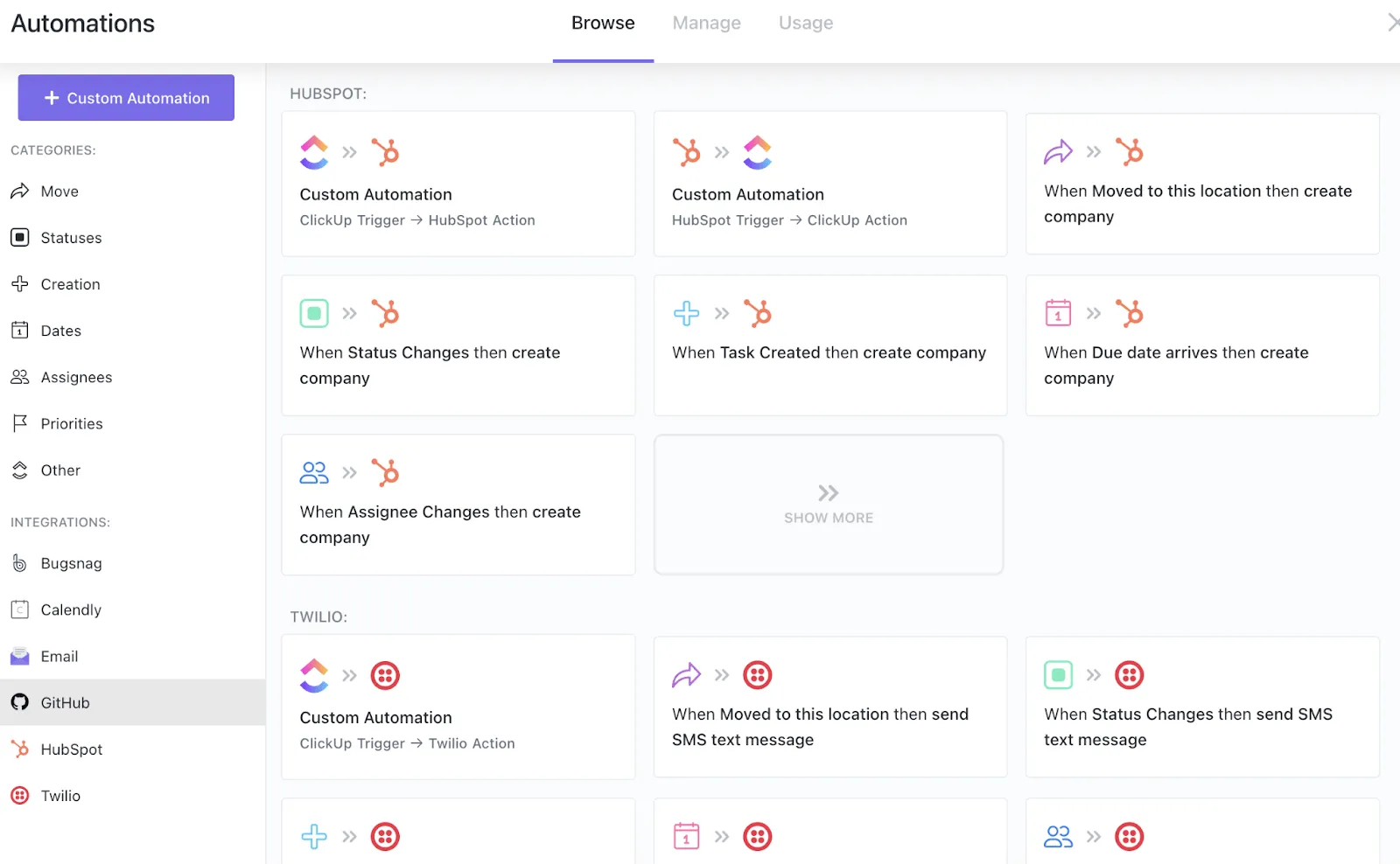Viewport: 1400px width, 864px height.
Task: Select the Priorities flag icon
Action: coord(20,423)
